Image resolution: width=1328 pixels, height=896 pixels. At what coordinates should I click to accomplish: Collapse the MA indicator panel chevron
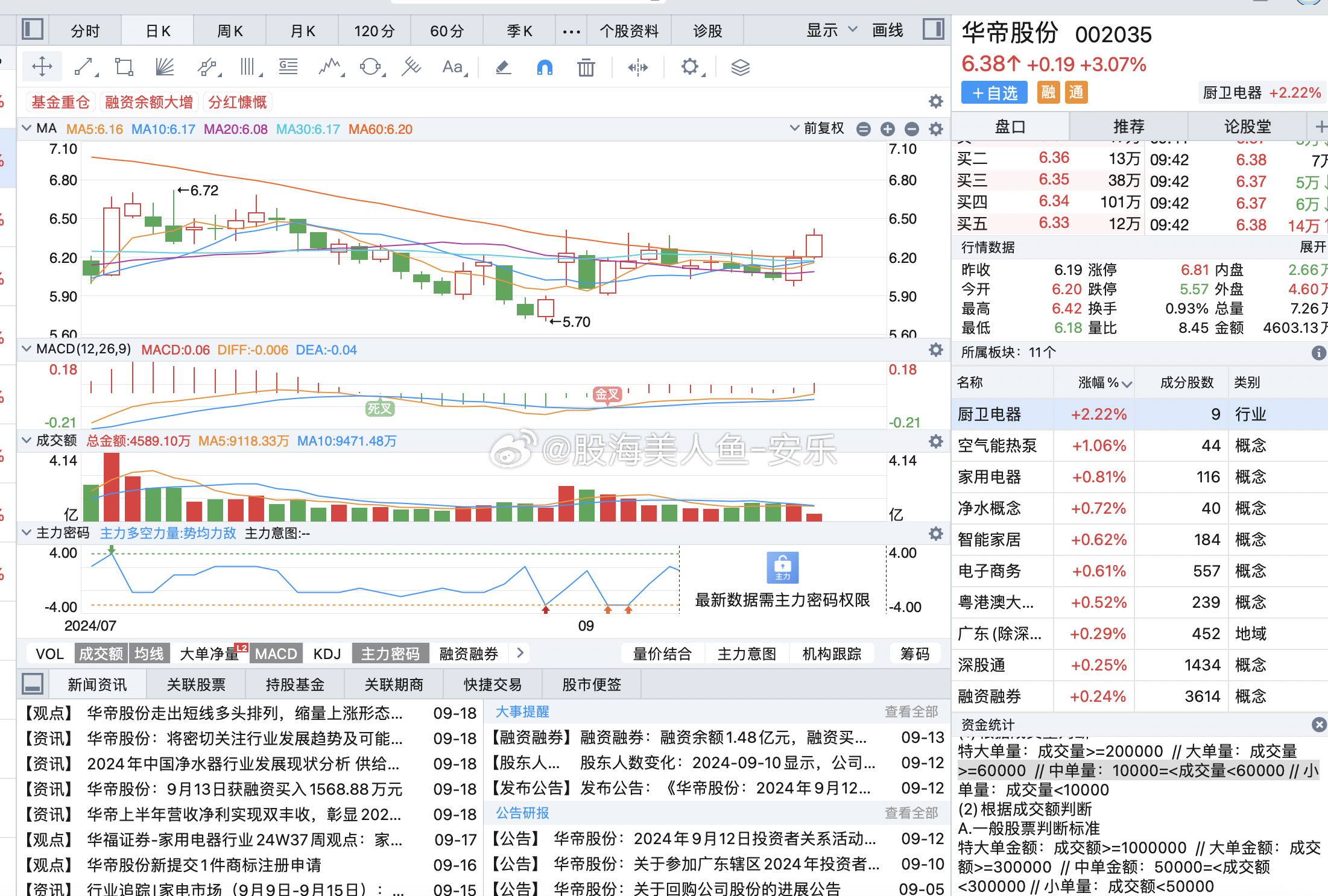[27, 128]
